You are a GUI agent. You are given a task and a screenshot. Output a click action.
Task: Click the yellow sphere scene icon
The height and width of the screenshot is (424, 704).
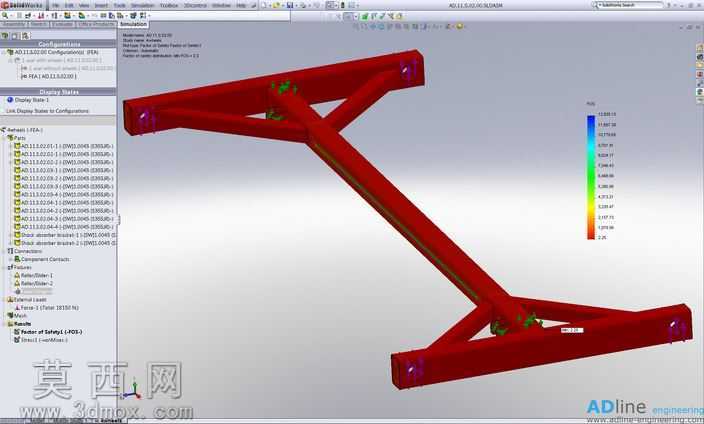459,27
